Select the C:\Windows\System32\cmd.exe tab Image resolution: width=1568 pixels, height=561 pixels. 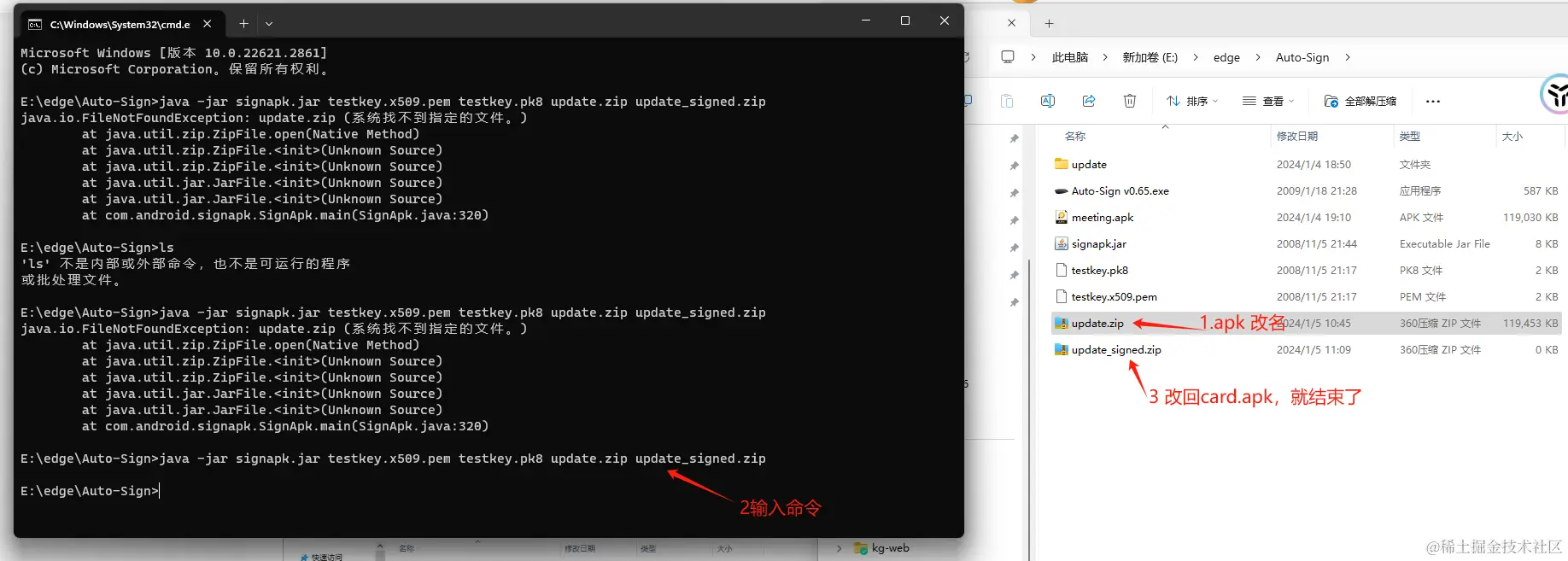click(x=120, y=24)
